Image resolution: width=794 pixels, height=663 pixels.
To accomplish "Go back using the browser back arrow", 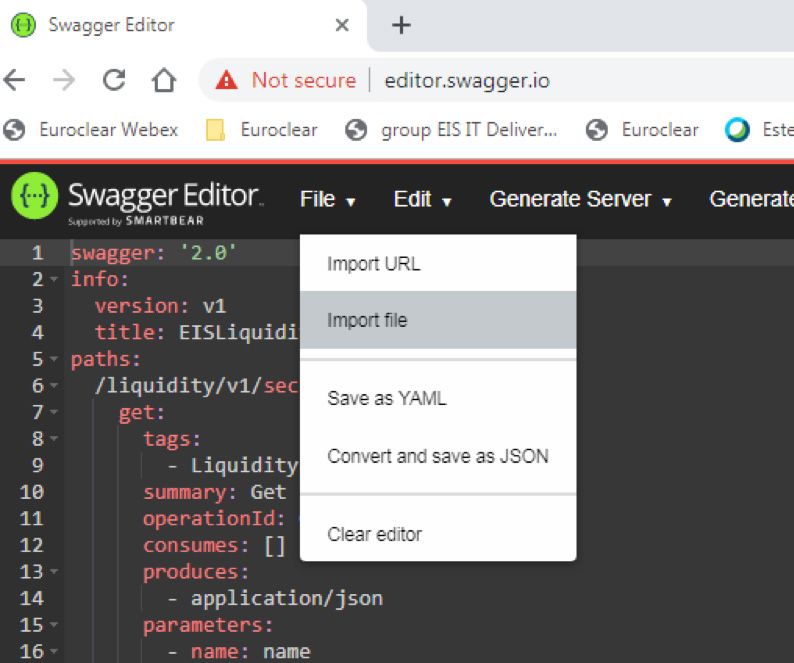I will [14, 80].
